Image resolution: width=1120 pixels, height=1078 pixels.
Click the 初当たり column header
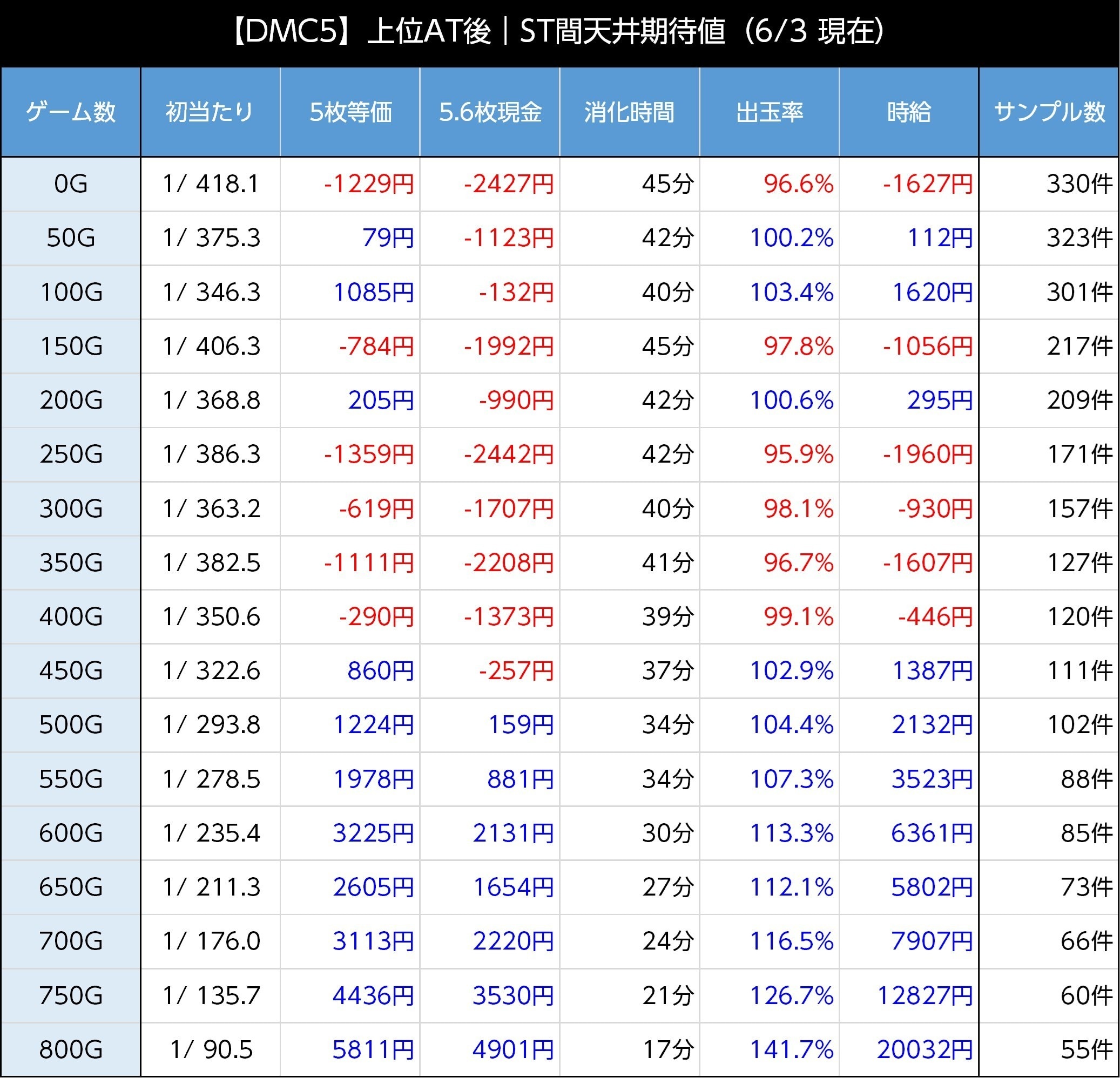pos(210,112)
